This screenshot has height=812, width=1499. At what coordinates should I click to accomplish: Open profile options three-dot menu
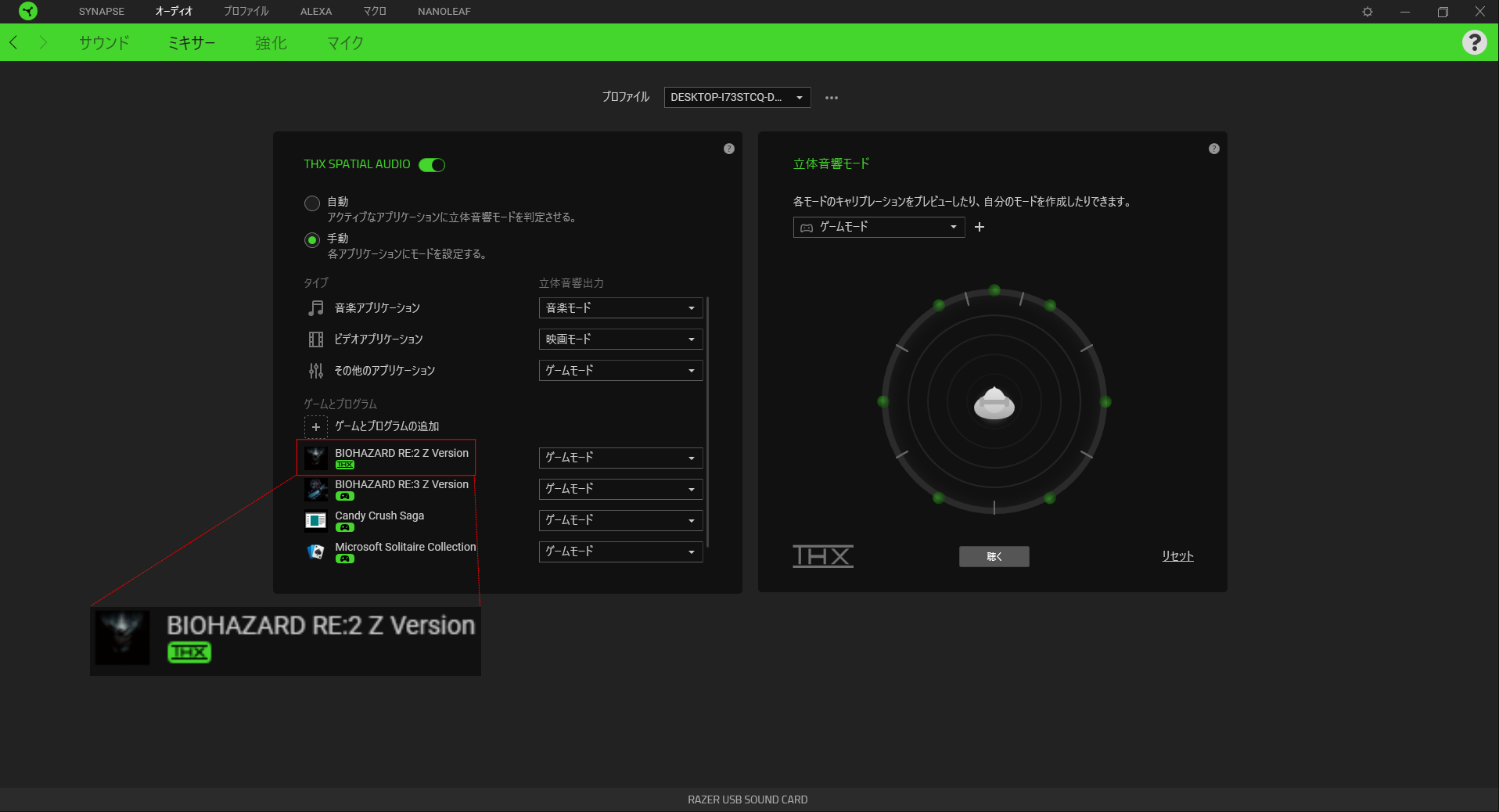click(x=832, y=98)
